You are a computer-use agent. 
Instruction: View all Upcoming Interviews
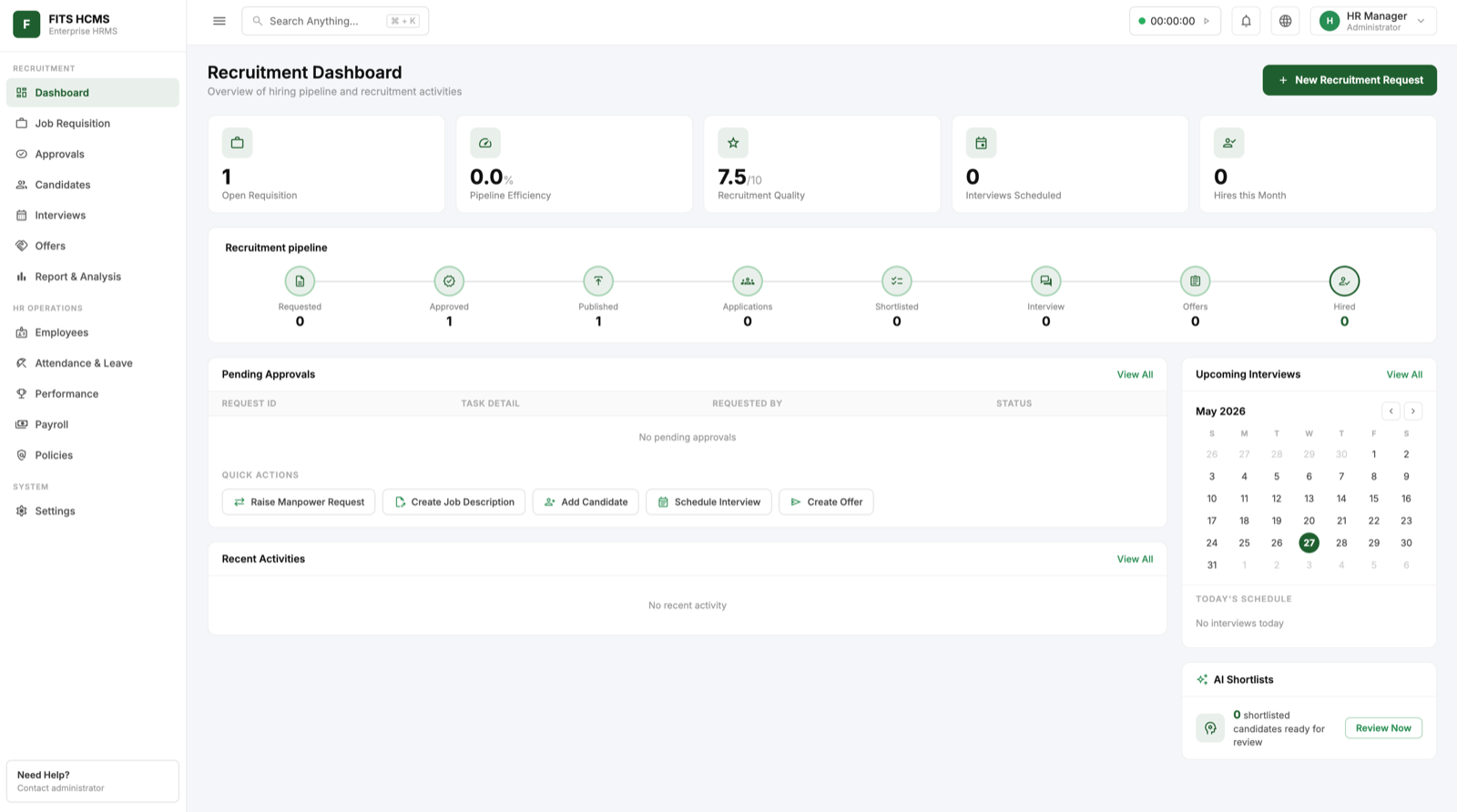click(x=1404, y=375)
